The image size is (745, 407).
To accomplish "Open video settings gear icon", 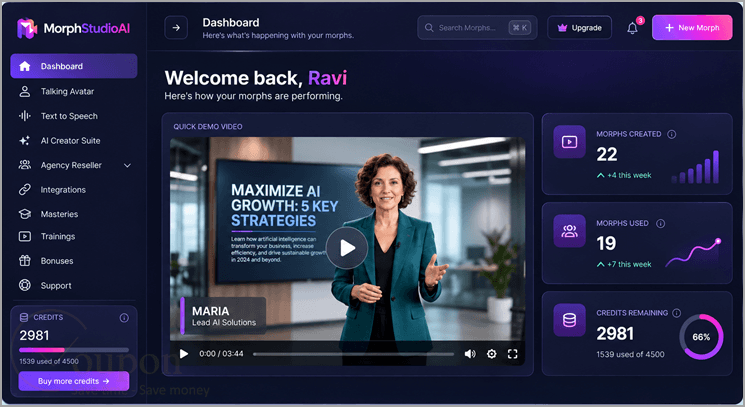I will click(492, 354).
